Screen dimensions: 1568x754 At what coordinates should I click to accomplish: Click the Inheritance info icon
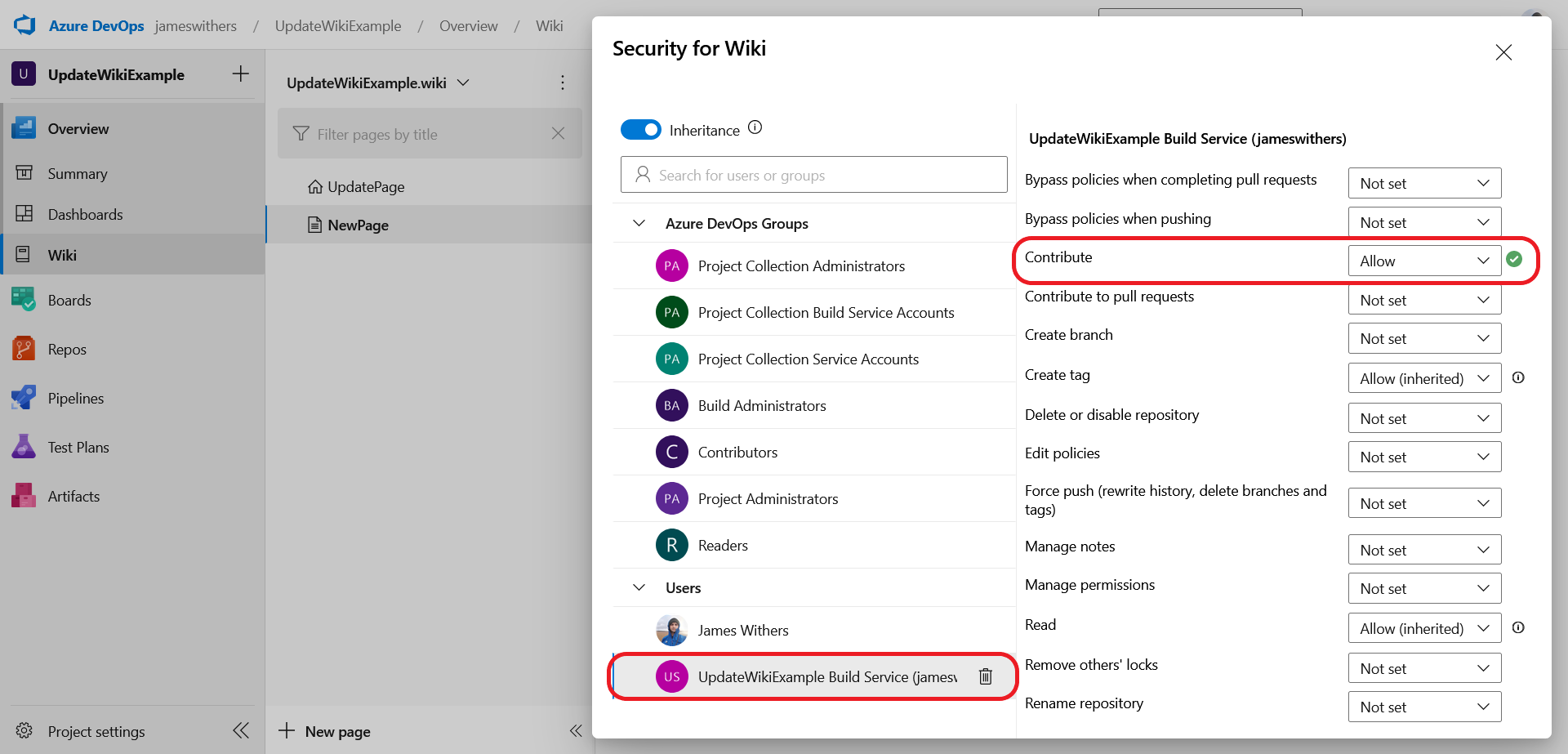[755, 127]
